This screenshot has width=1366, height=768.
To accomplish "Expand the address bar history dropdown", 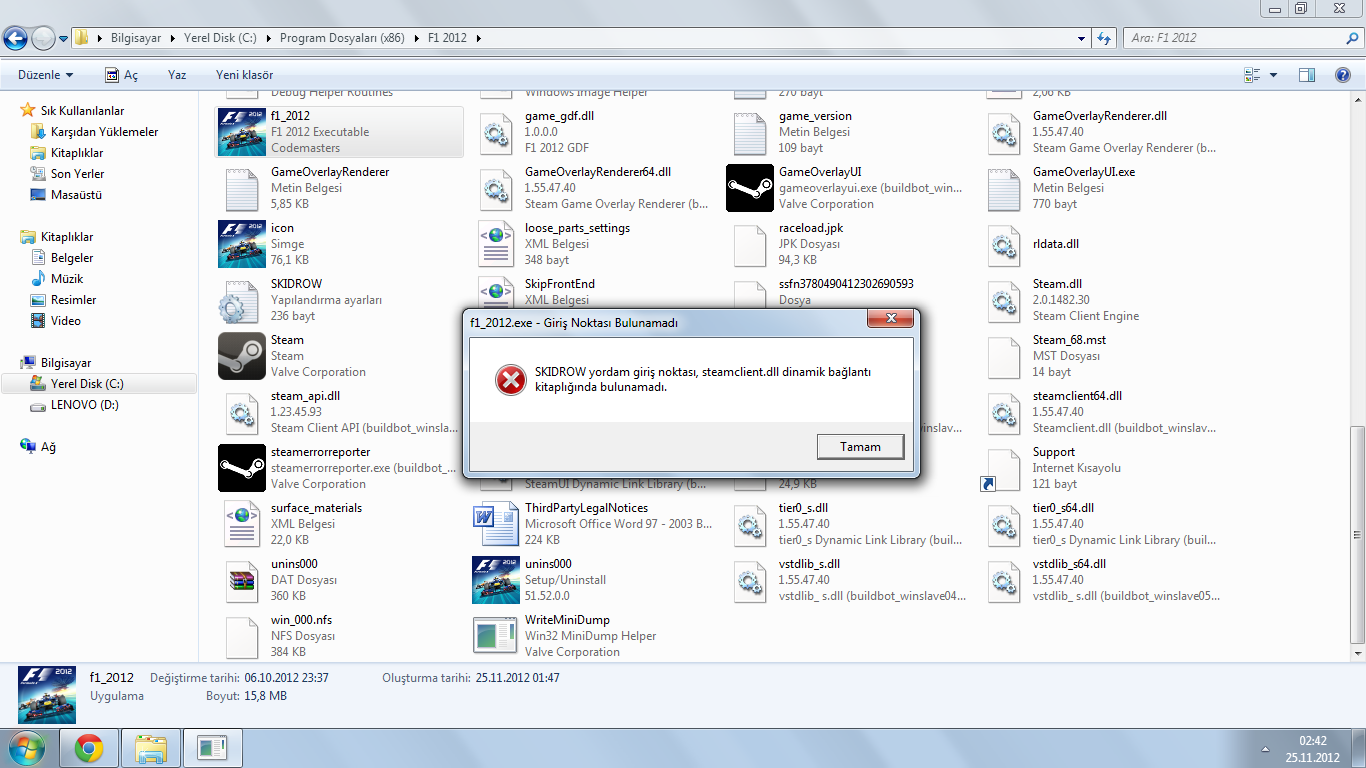I will coord(1082,38).
